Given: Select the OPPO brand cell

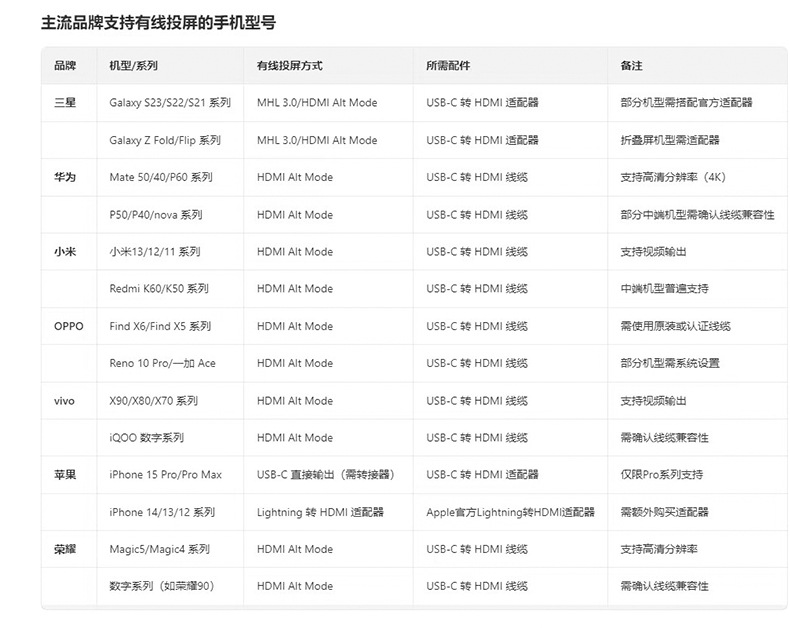Looking at the screenshot, I should pos(69,326).
